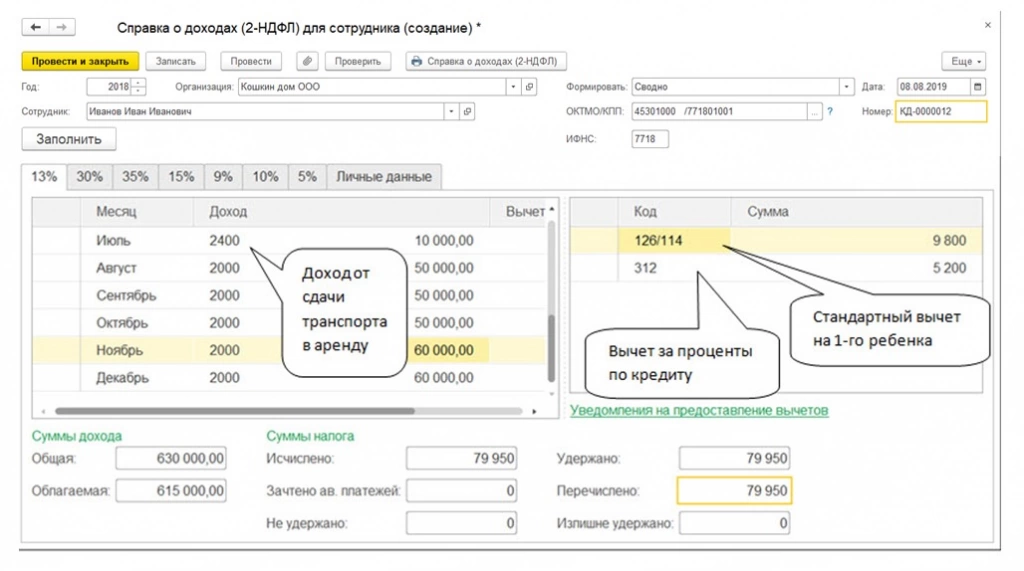Focus the Зачтено ав. платежей field
This screenshot has width=1024, height=571.
click(461, 491)
